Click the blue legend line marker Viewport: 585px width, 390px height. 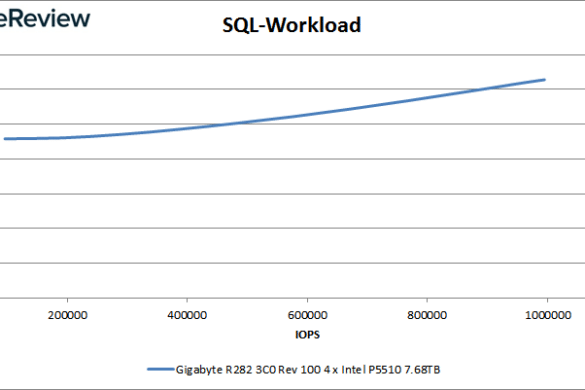pos(160,369)
